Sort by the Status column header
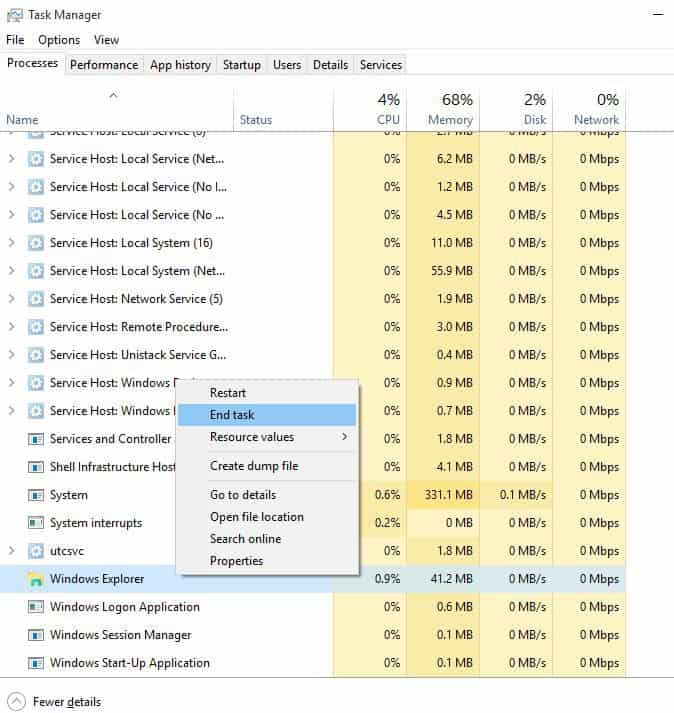 pyautogui.click(x=283, y=110)
